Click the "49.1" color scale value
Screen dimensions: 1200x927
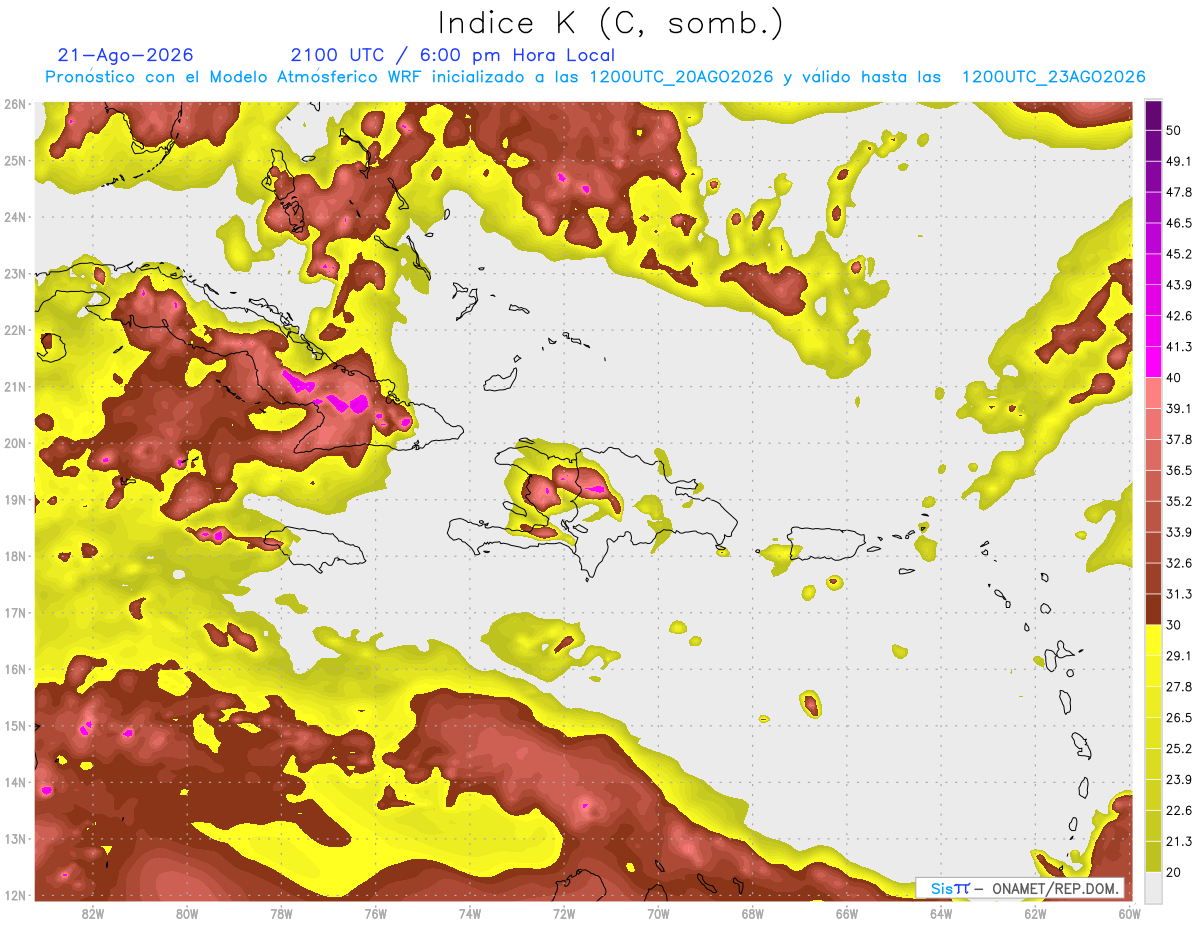[1179, 161]
